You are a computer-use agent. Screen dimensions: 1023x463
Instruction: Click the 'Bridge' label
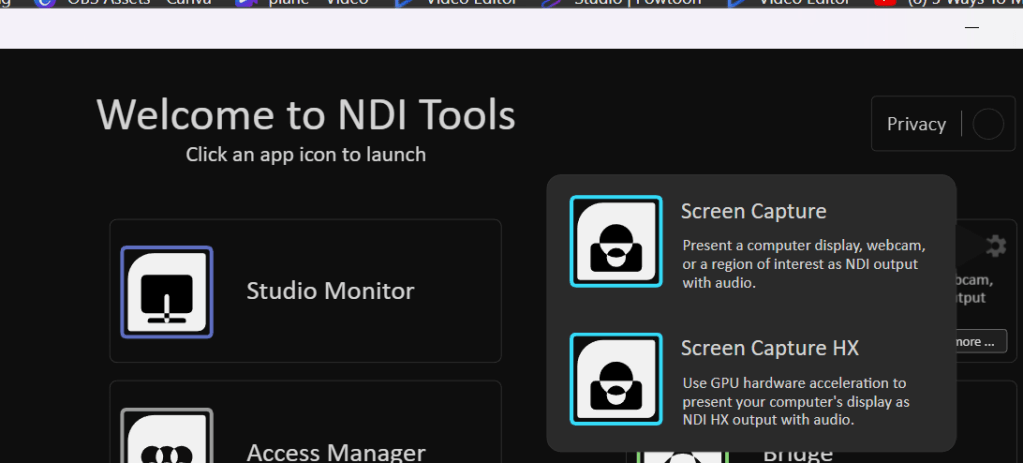[x=798, y=455]
